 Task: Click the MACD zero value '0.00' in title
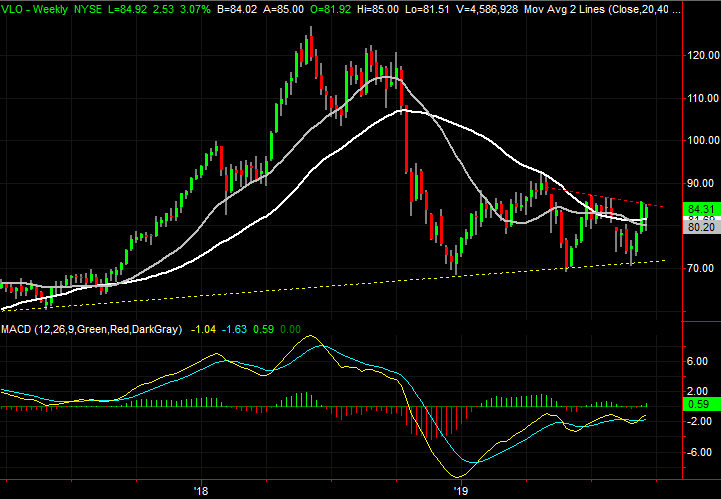[x=290, y=329]
